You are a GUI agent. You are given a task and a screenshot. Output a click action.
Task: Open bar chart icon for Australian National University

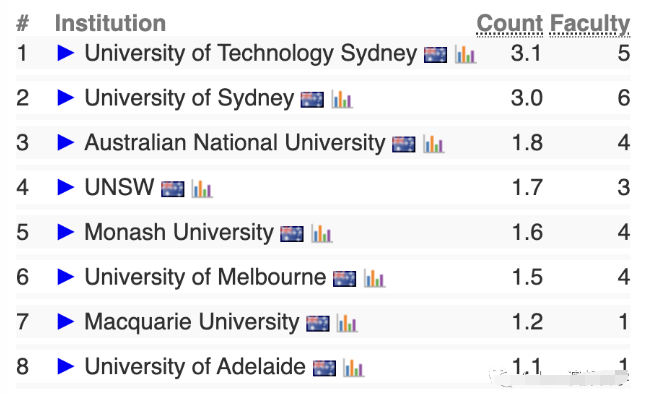434,144
